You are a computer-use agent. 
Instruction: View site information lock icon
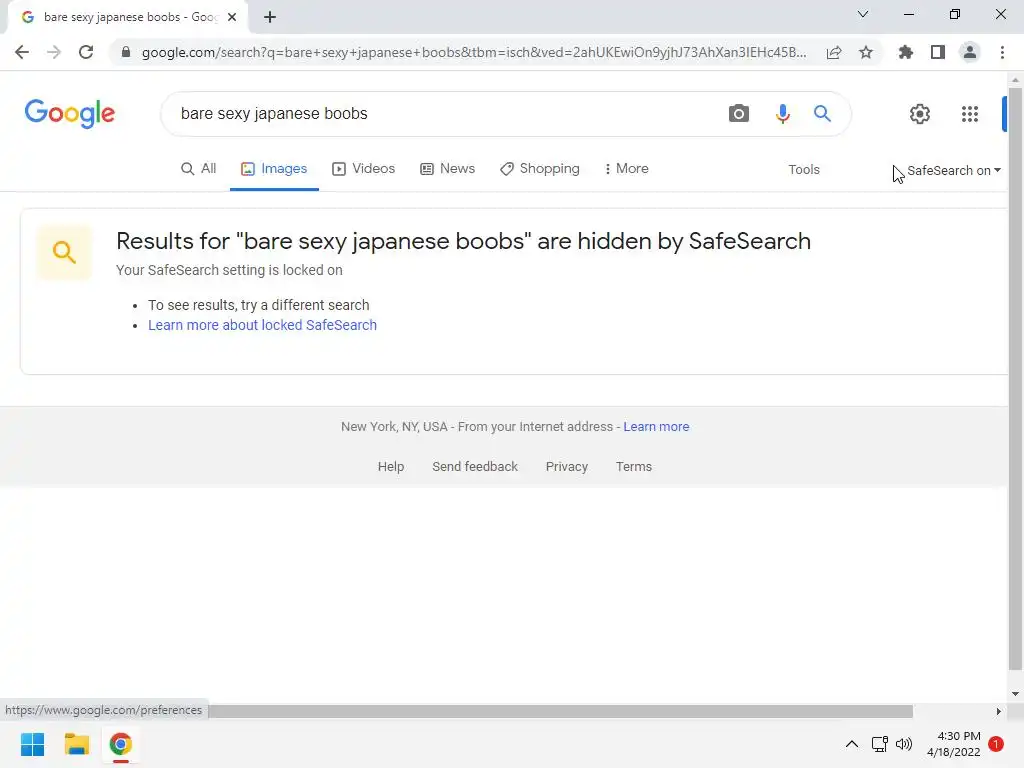(x=126, y=52)
